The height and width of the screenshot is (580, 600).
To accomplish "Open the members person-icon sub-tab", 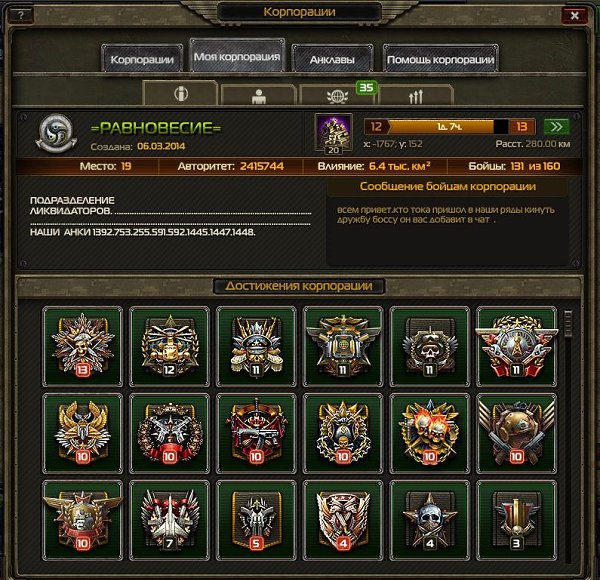I will [x=259, y=95].
